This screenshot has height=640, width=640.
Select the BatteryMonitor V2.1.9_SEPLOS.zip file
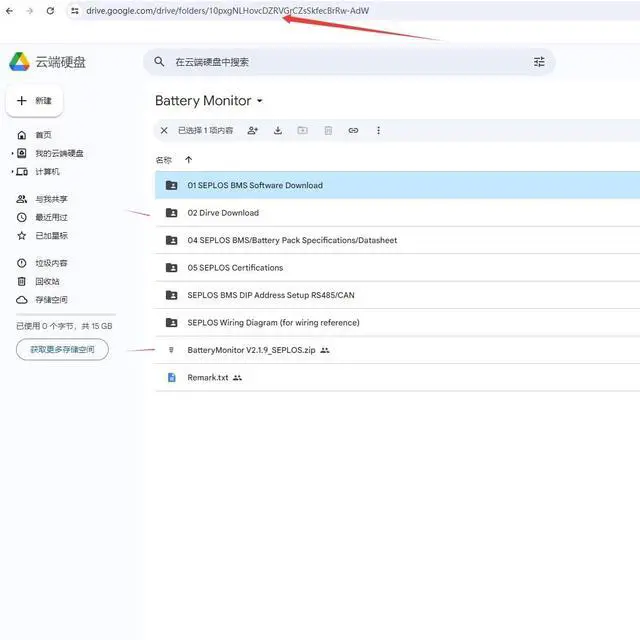(x=250, y=350)
